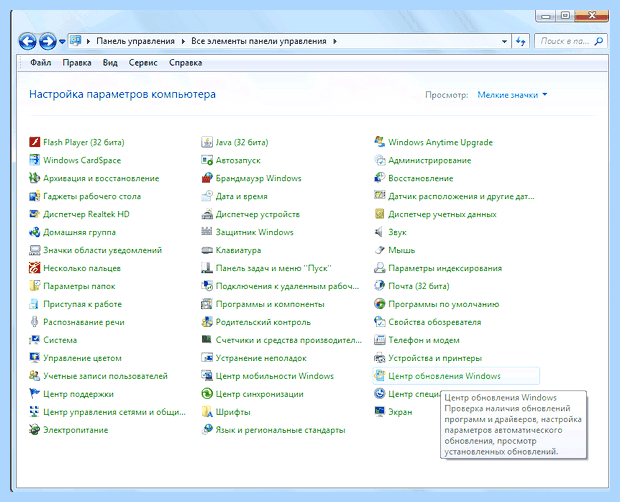
Task: Open Центр поддержки link
Action: (x=78, y=394)
